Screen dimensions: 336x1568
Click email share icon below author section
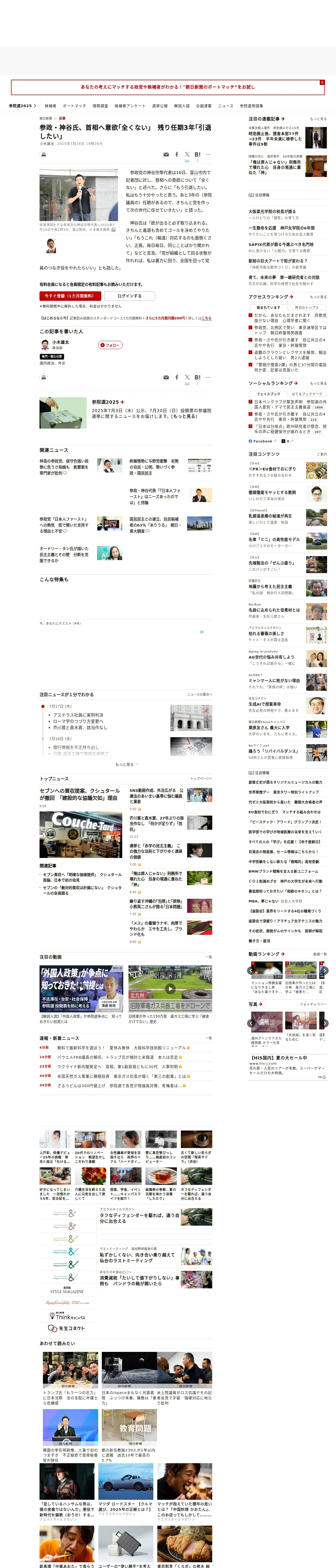click(x=166, y=377)
